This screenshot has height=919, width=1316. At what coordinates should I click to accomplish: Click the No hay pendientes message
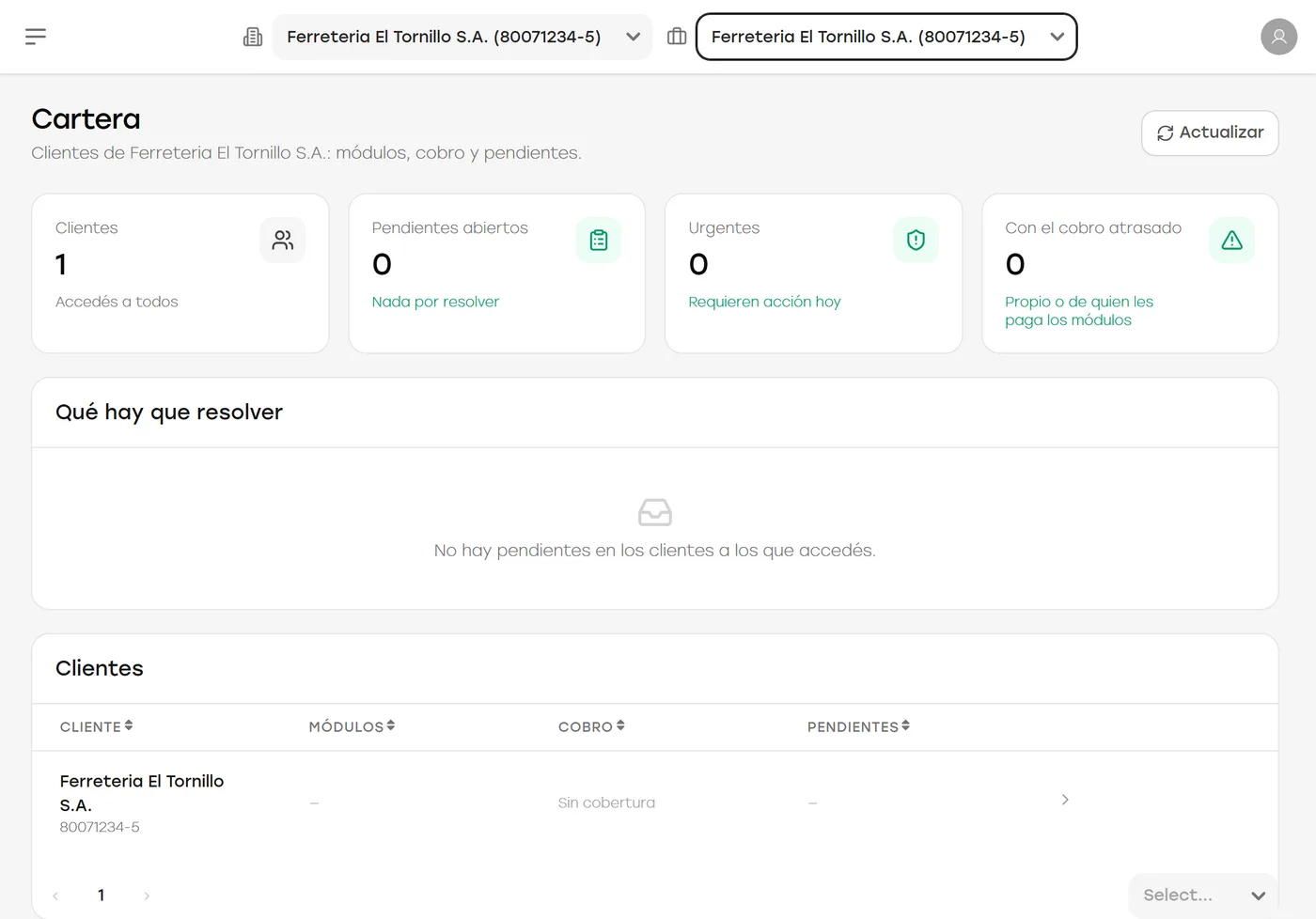pyautogui.click(x=655, y=550)
